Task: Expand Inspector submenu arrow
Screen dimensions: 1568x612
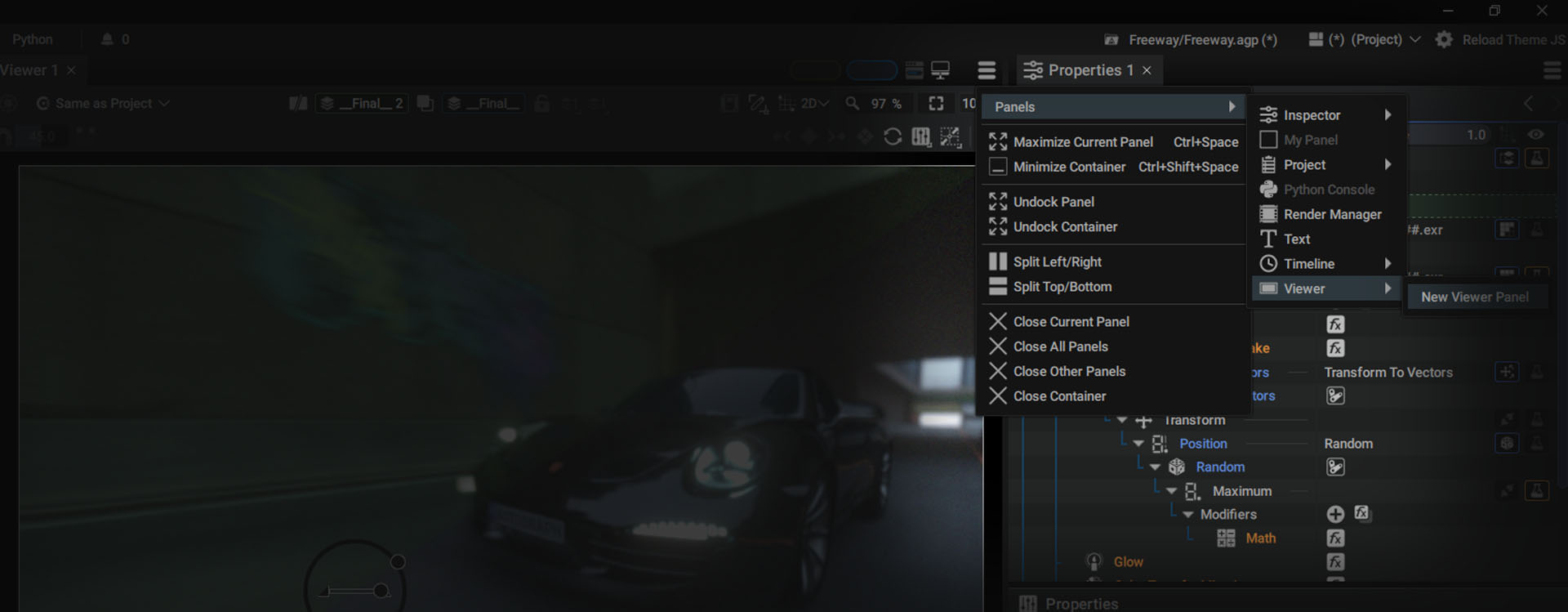Action: tap(1388, 114)
